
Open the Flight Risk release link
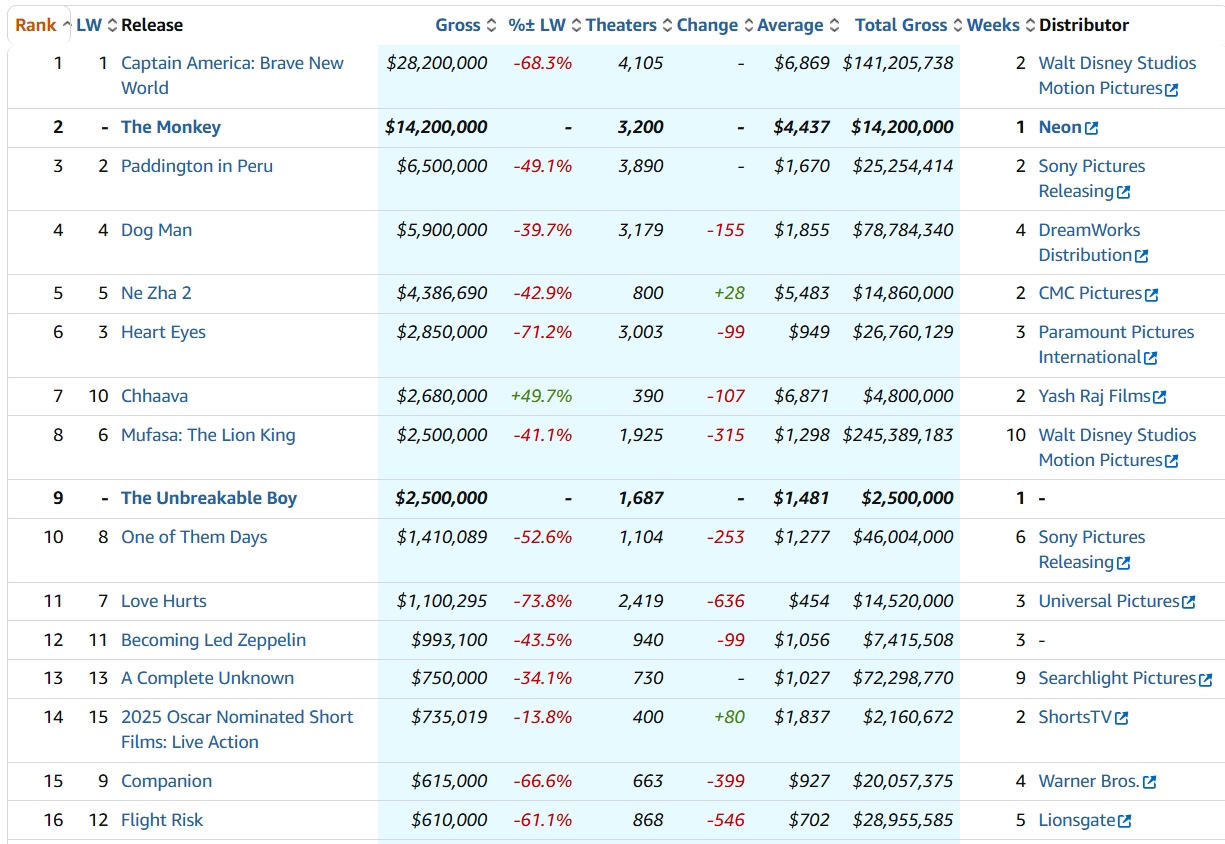162,820
